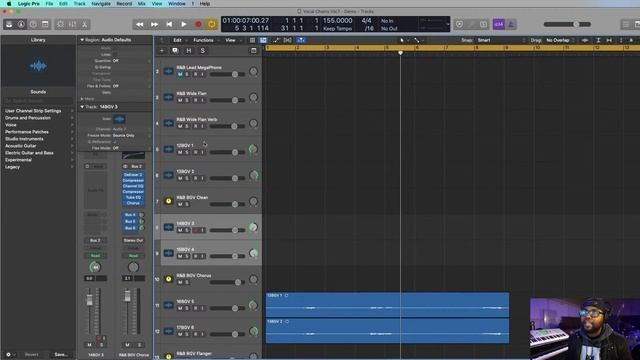The width and height of the screenshot is (640, 360).
Task: Select Electric Guitar and Bass in Library
Action: (29, 153)
